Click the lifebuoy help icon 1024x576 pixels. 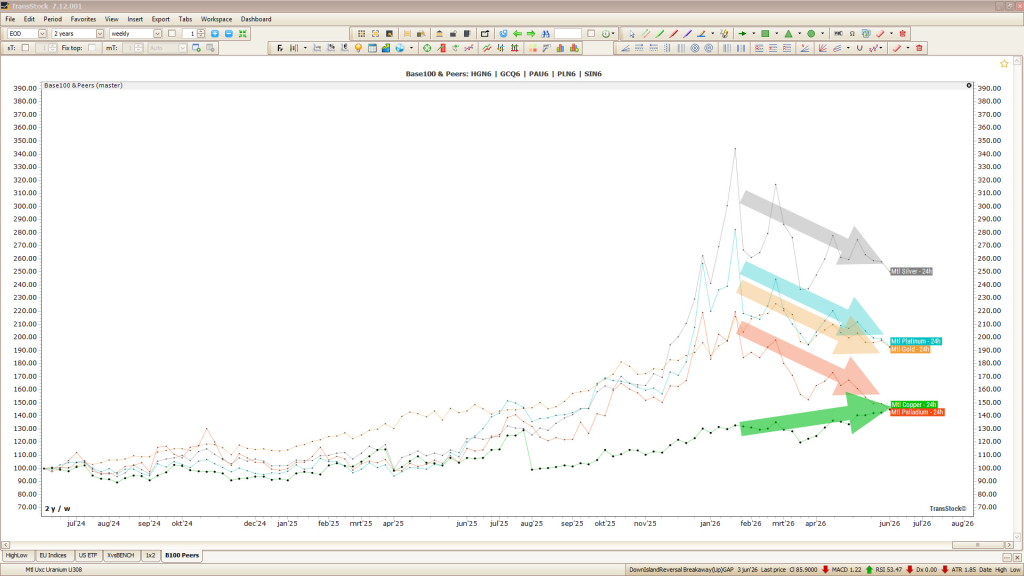click(x=427, y=48)
